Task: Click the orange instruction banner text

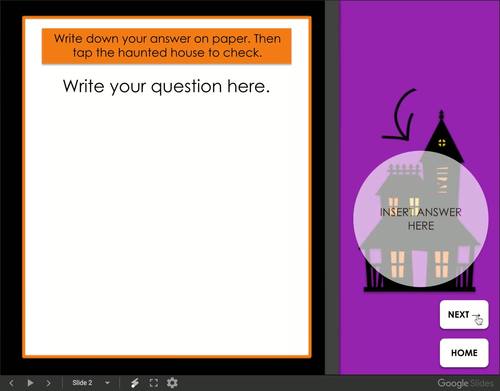Action: (x=167, y=46)
